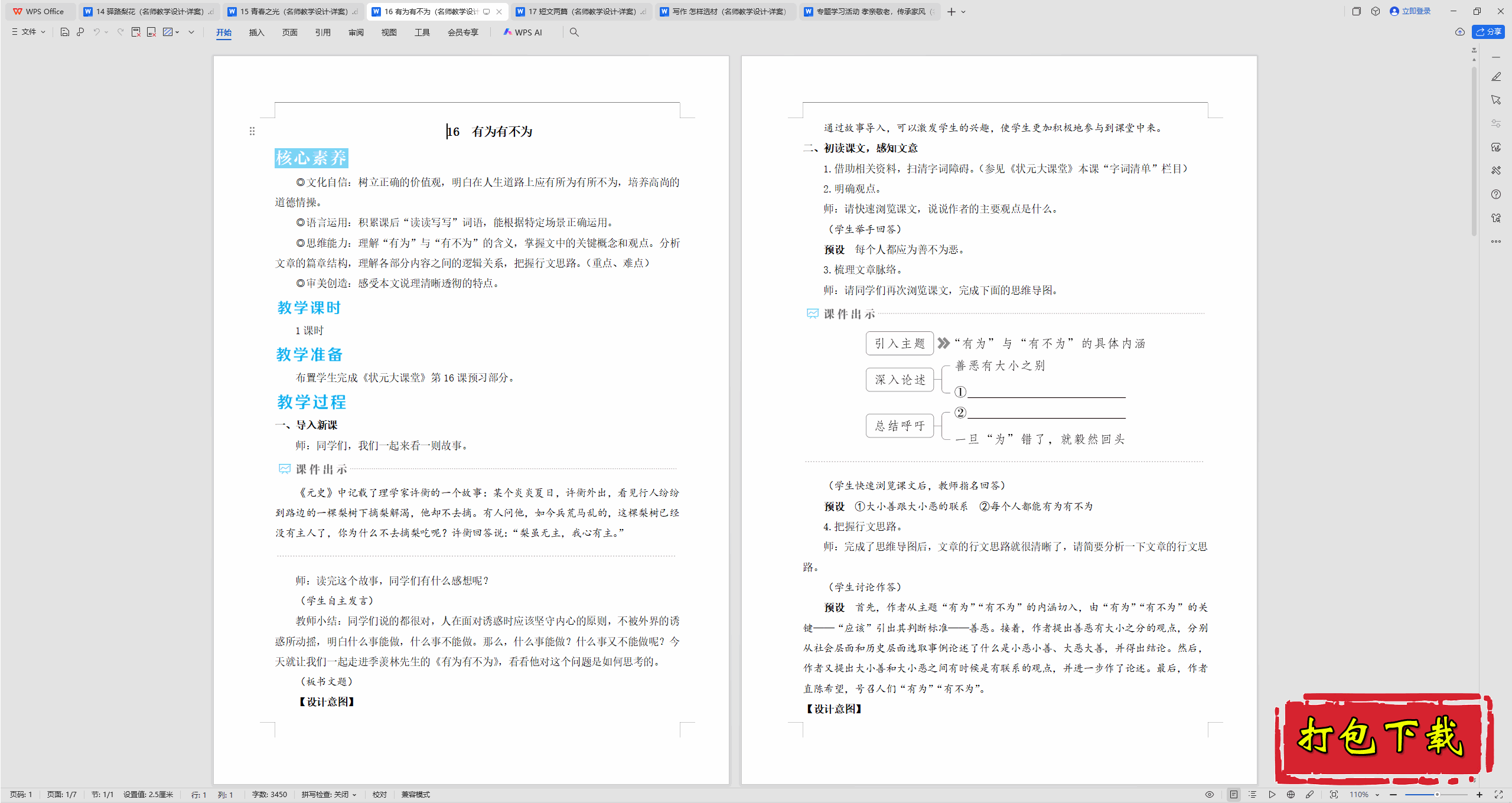Open the search magnifier icon
Viewport: 1512px width, 803px height.
(574, 32)
